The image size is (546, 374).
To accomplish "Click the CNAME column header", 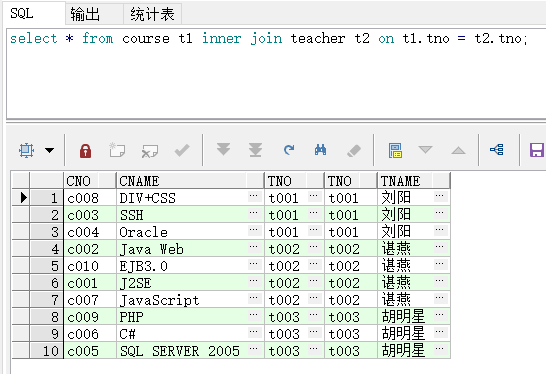I will (x=190, y=181).
